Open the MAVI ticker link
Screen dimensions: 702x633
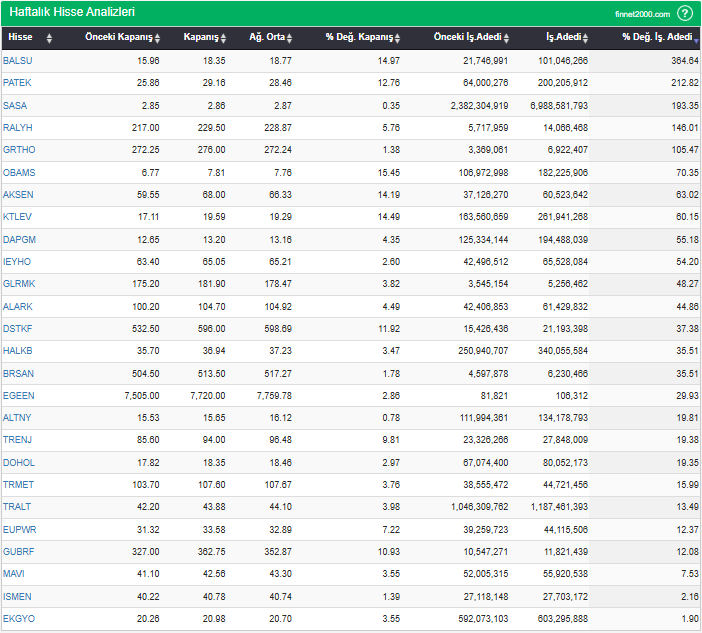[x=14, y=574]
